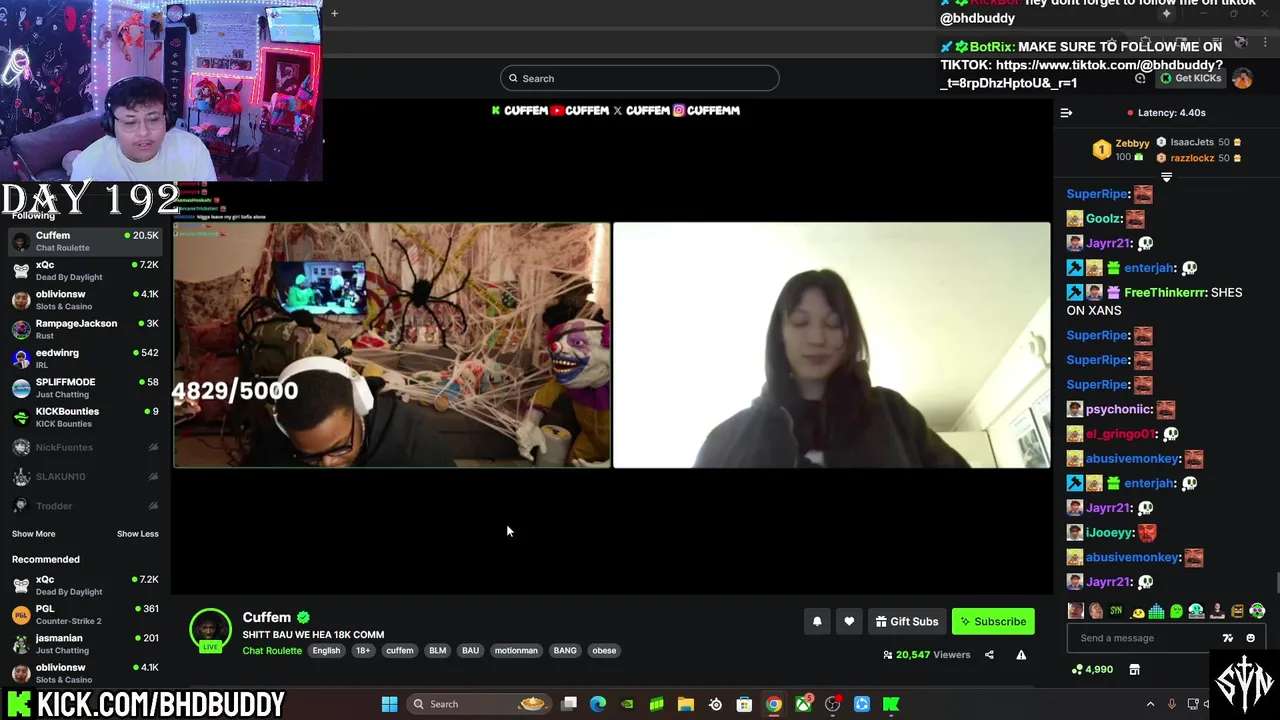1280x720 pixels.
Task: Open SPLIFFMODE channel in sidebar
Action: (x=85, y=388)
